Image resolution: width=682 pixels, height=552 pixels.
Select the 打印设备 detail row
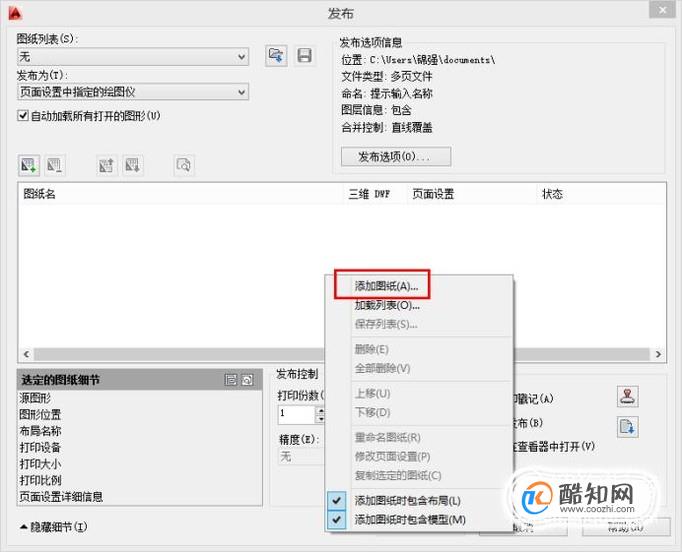(140, 448)
